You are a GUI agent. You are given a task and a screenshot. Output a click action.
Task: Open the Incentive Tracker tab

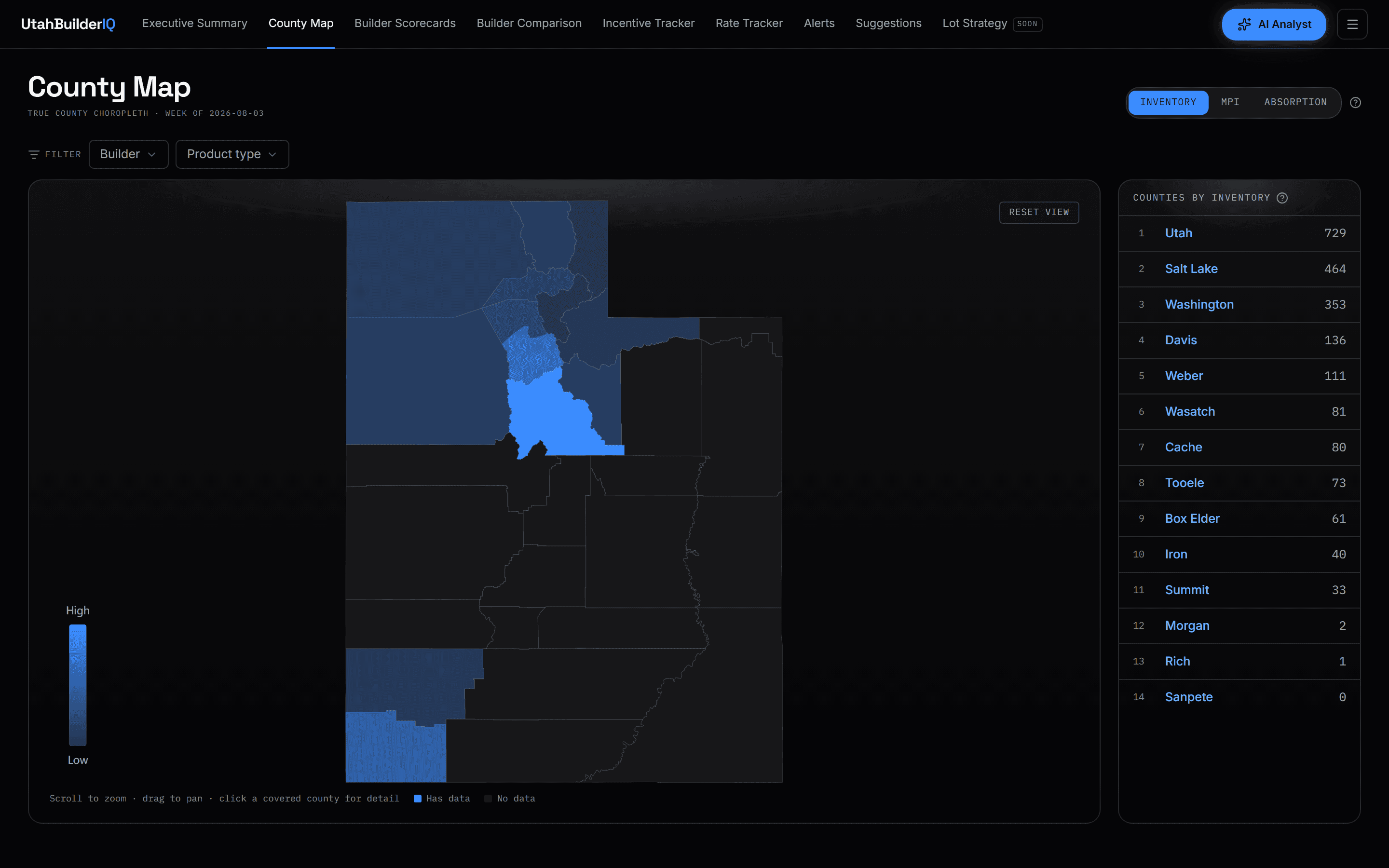click(648, 24)
